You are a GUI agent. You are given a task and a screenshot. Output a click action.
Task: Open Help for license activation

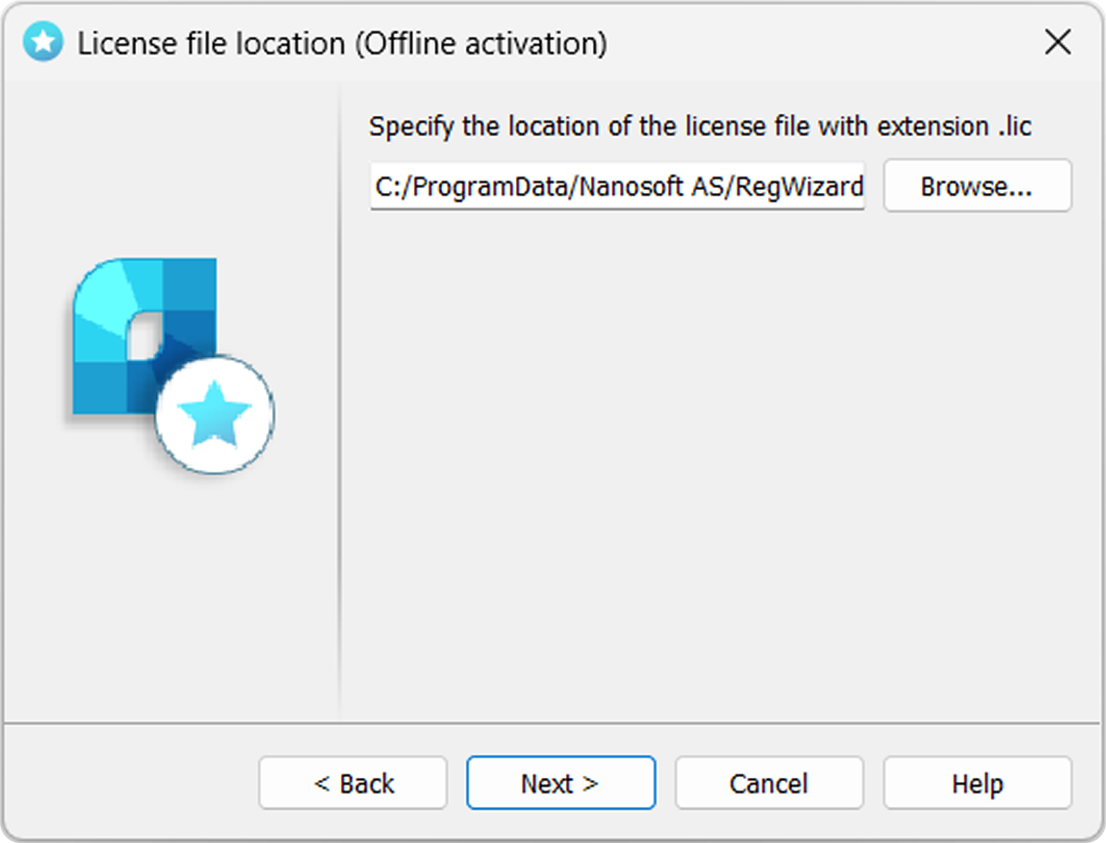tap(977, 782)
